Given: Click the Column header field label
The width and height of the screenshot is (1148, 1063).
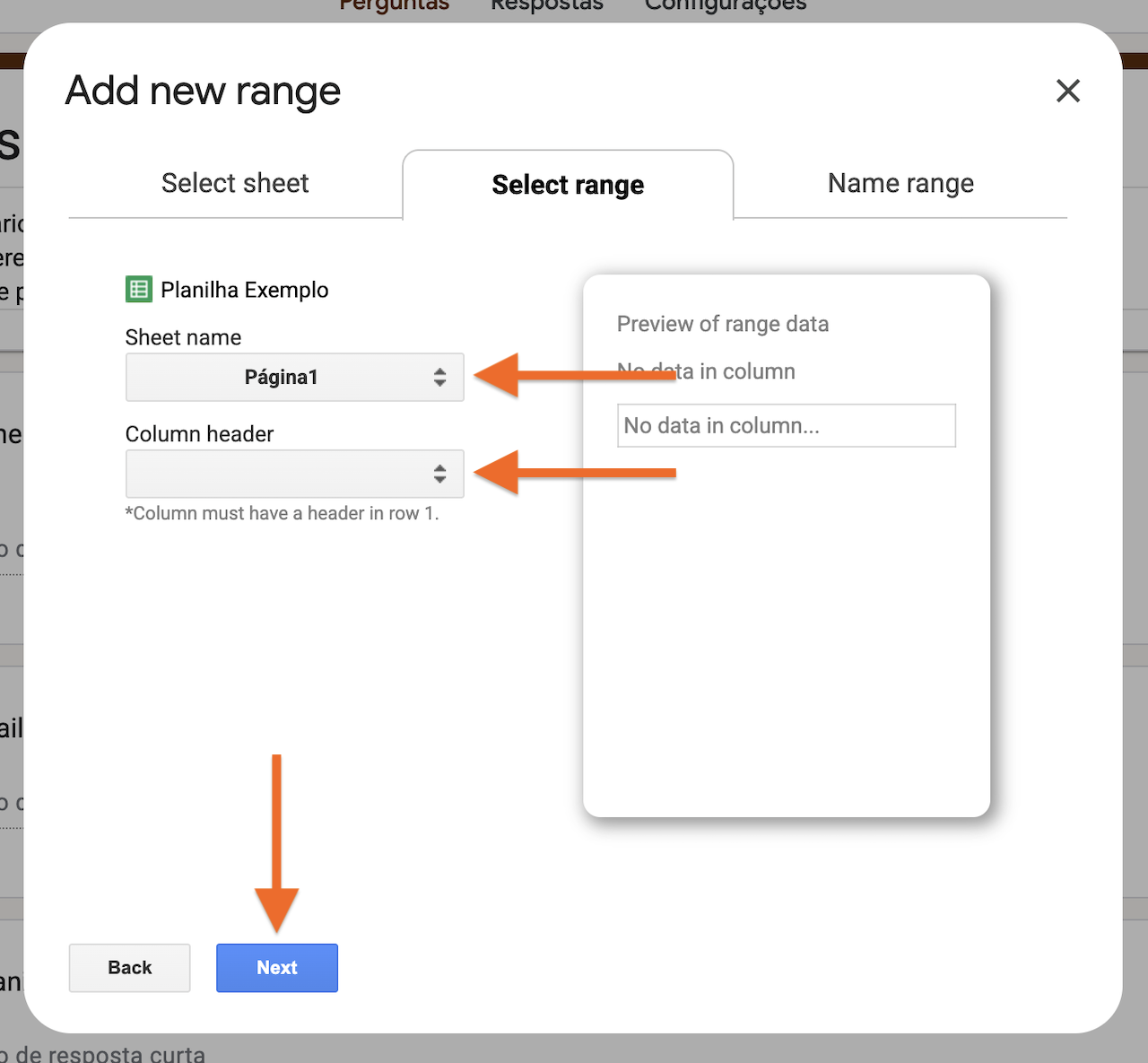Looking at the screenshot, I should point(199,433).
